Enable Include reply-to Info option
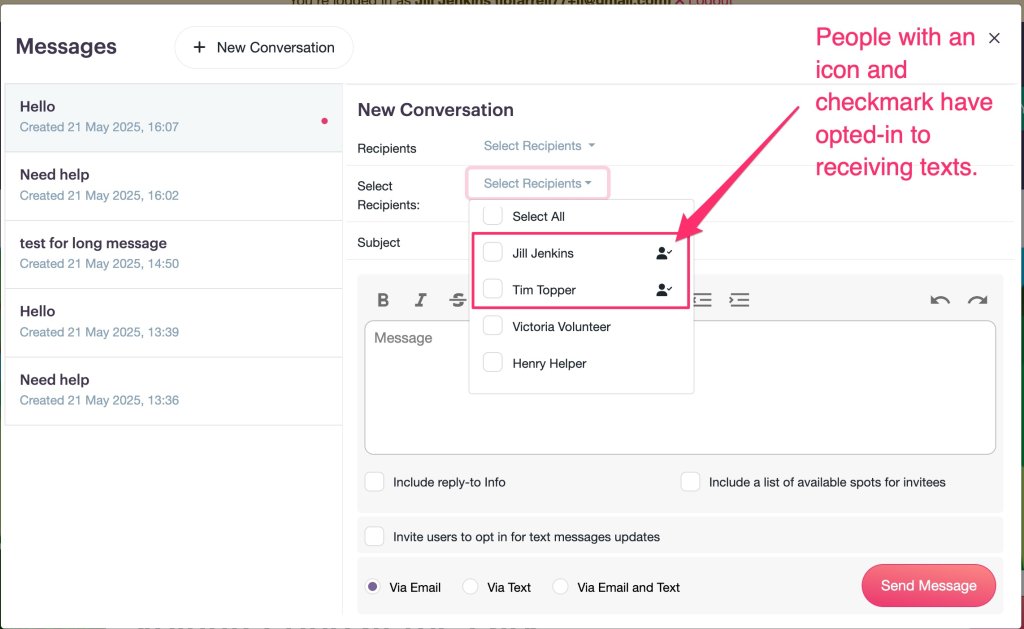 coord(375,482)
